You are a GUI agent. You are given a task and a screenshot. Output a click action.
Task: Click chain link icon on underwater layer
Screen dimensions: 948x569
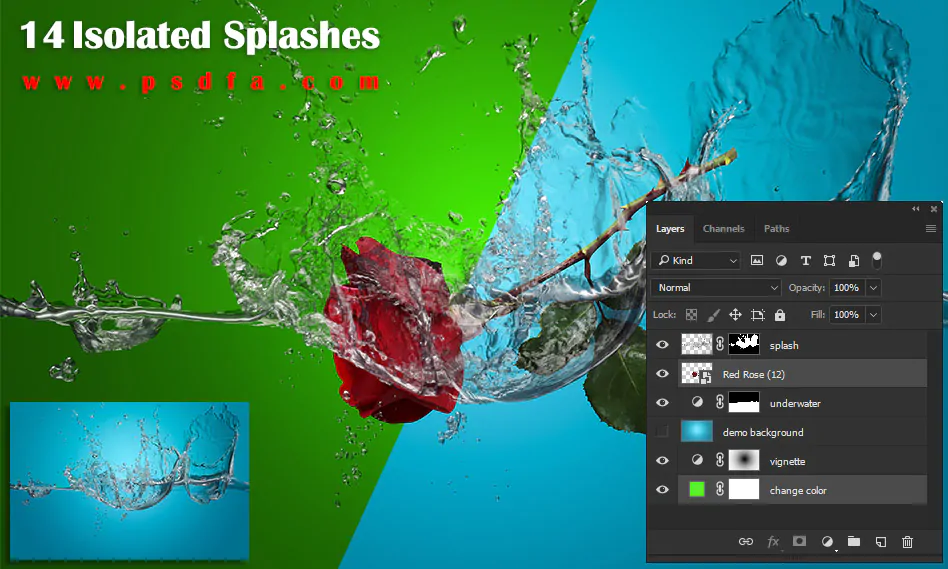click(720, 402)
